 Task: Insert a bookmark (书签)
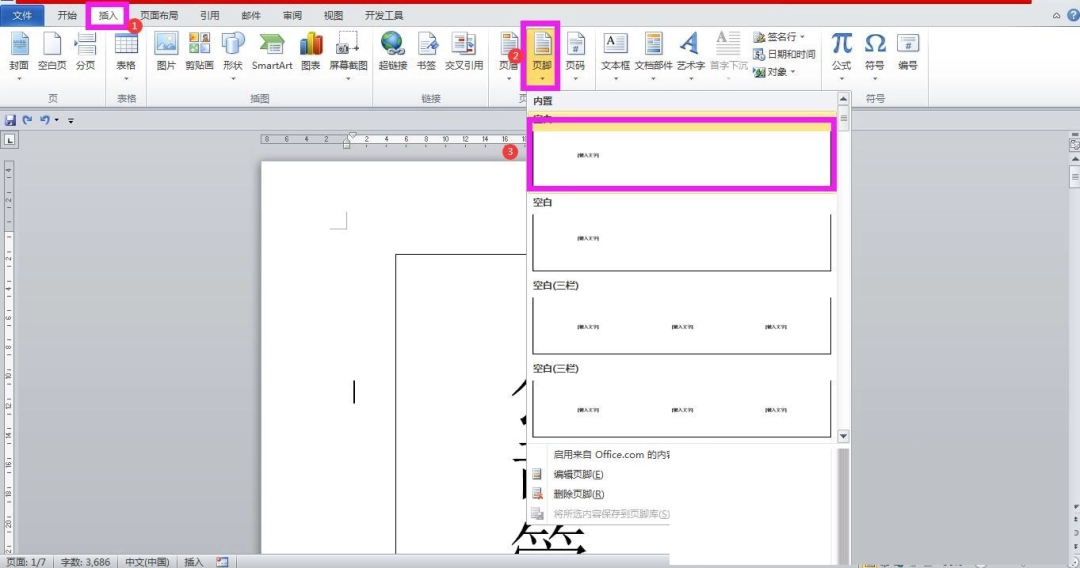pyautogui.click(x=426, y=53)
